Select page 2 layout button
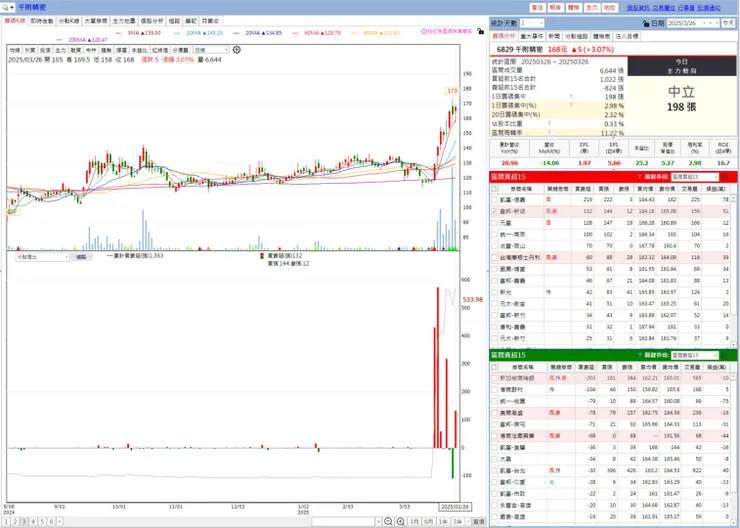740x528 pixels. click(15, 521)
